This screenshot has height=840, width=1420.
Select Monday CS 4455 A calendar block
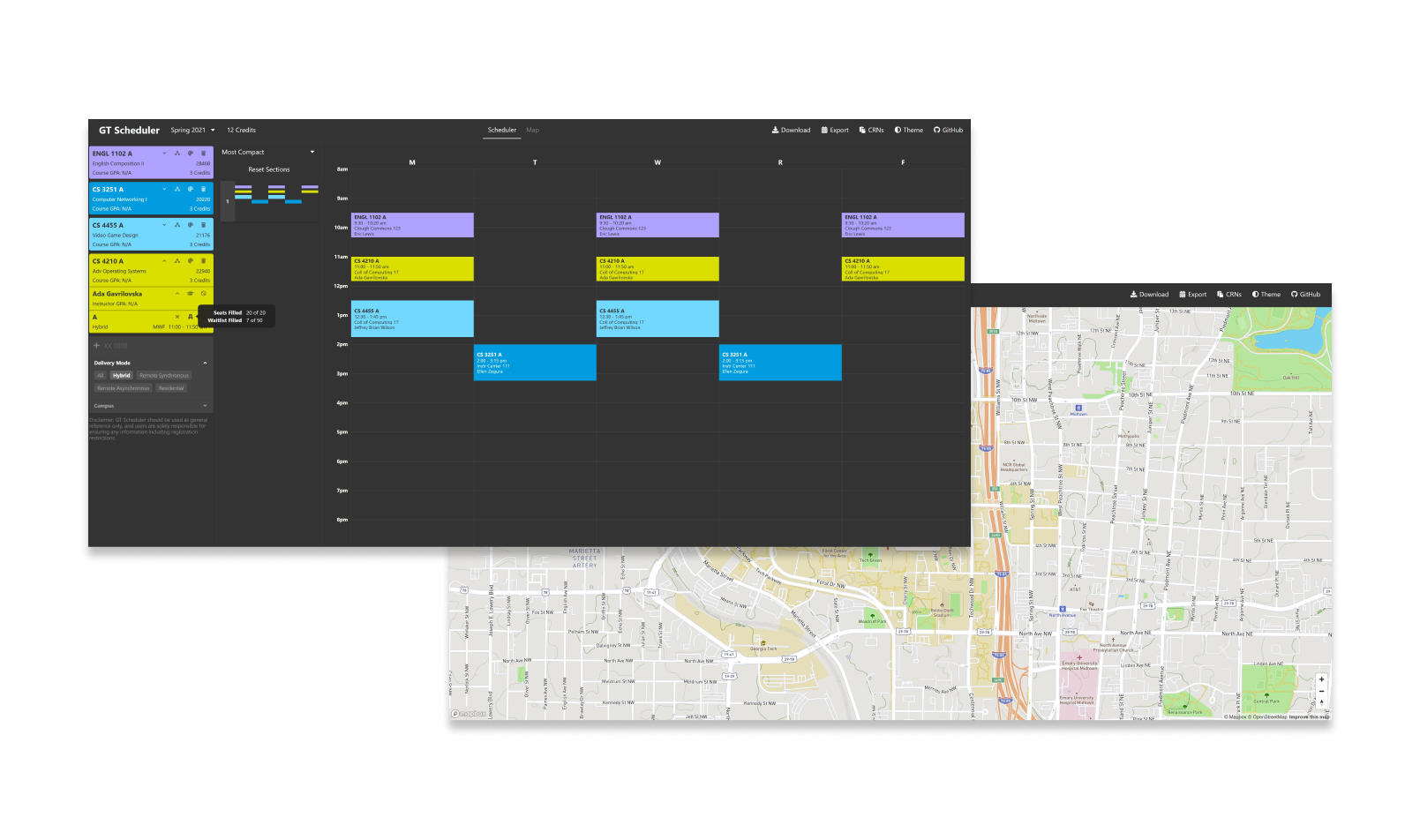click(412, 319)
